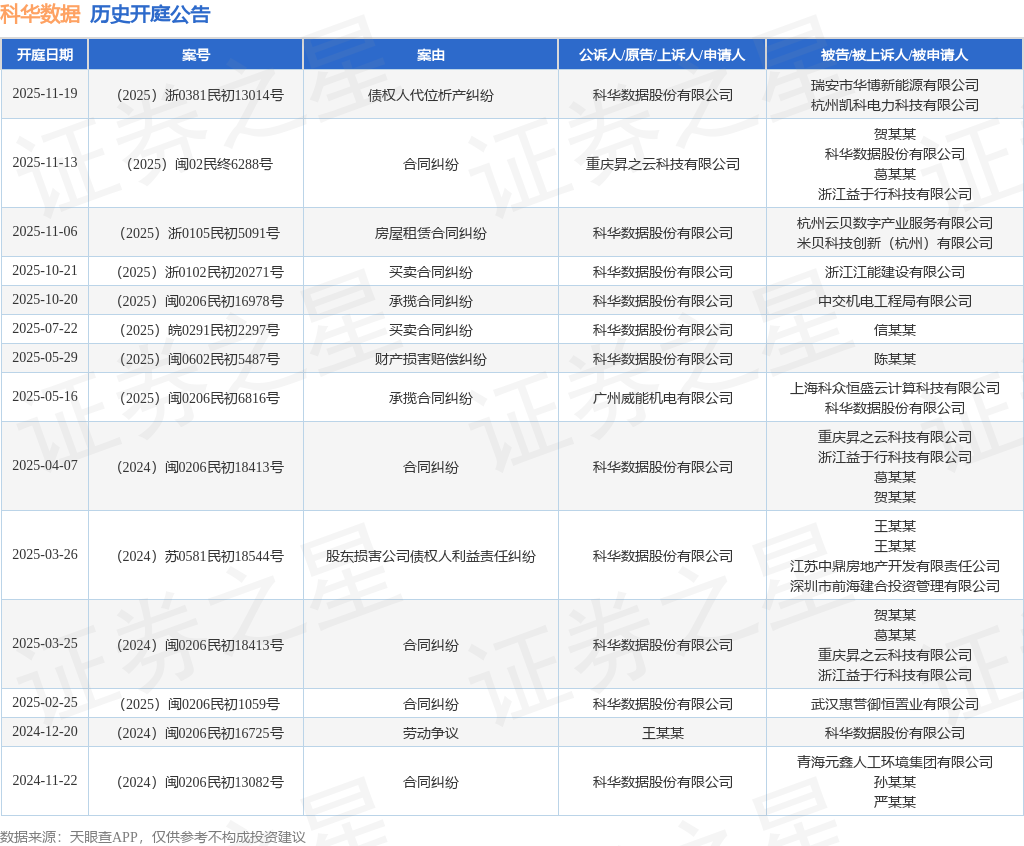Image resolution: width=1024 pixels, height=846 pixels.
Task: Select case number 皖0291民初2297号
Action: click(x=200, y=331)
